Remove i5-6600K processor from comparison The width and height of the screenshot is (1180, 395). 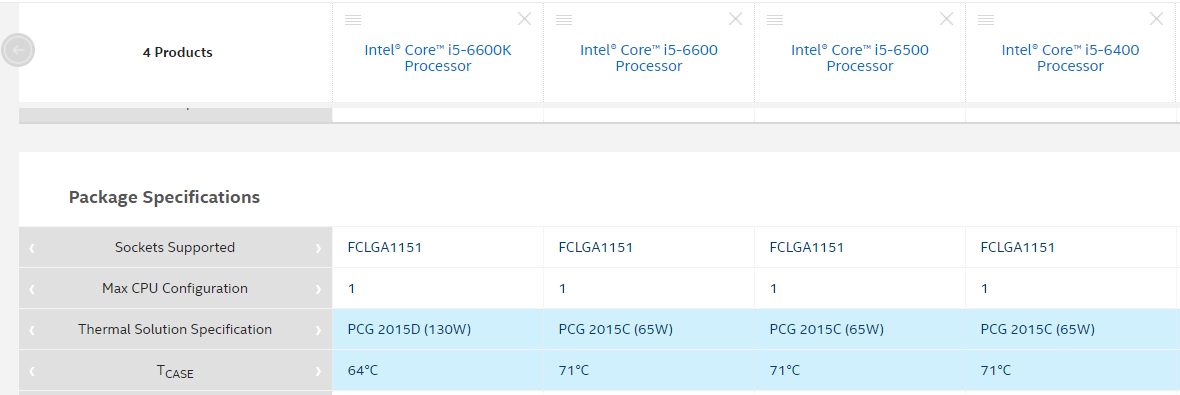(x=525, y=19)
